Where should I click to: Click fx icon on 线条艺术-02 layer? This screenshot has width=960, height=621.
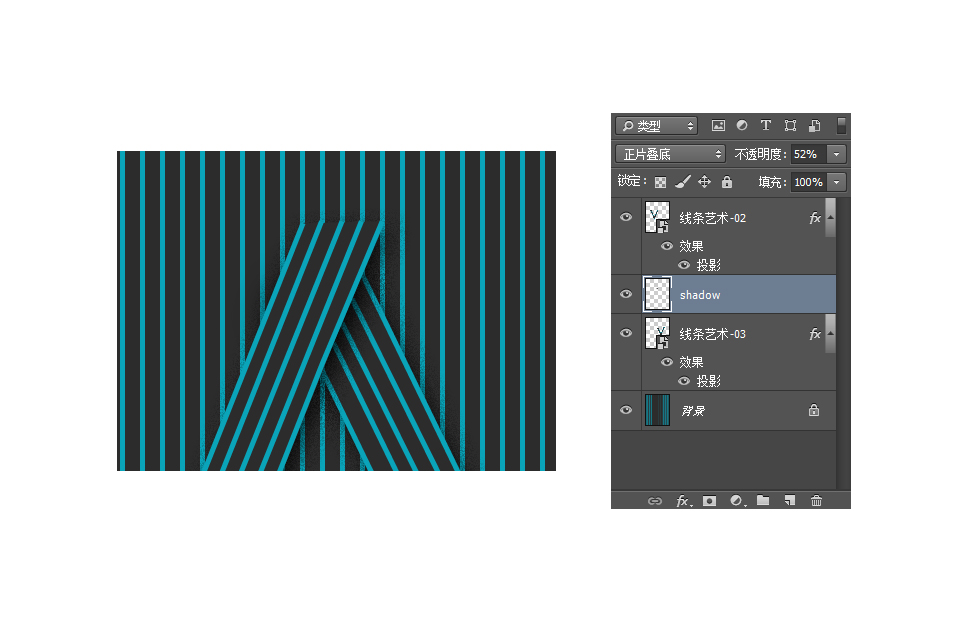(814, 217)
